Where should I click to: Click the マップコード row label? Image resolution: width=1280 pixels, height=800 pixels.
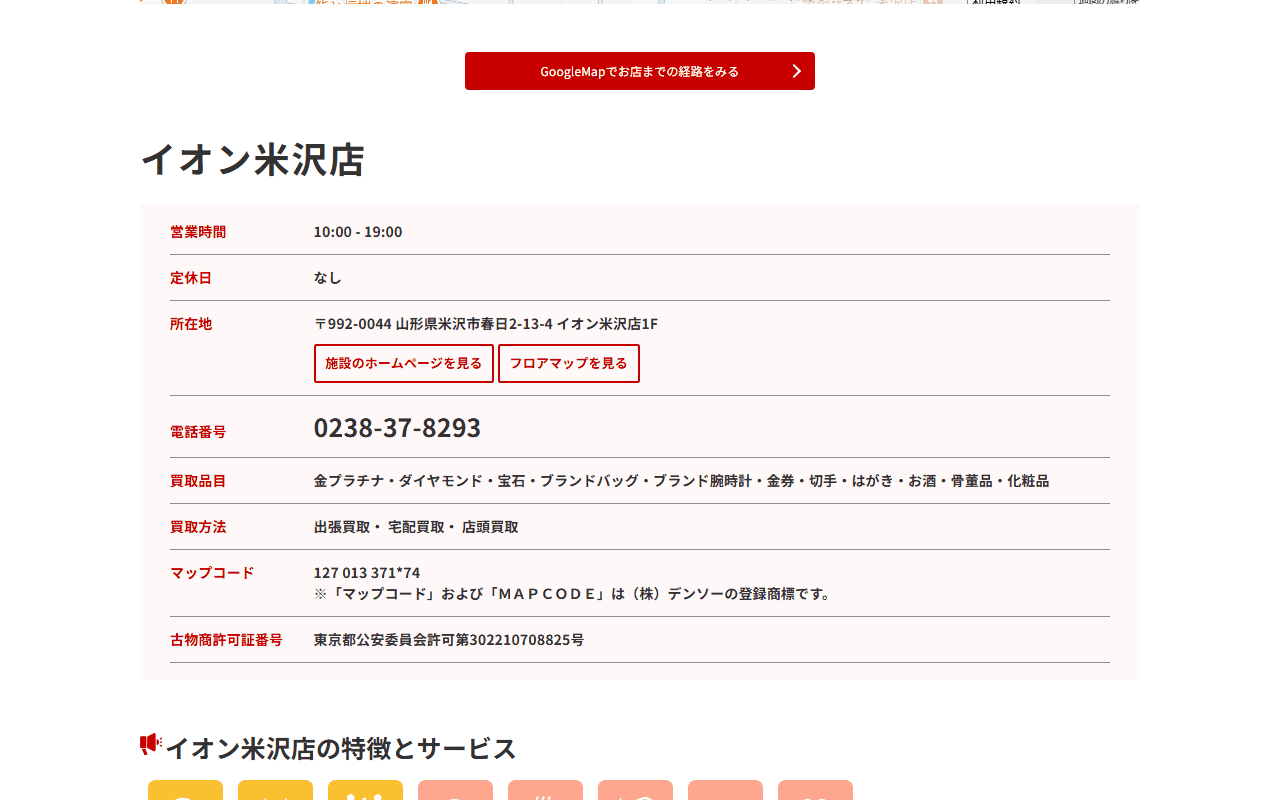(x=212, y=573)
